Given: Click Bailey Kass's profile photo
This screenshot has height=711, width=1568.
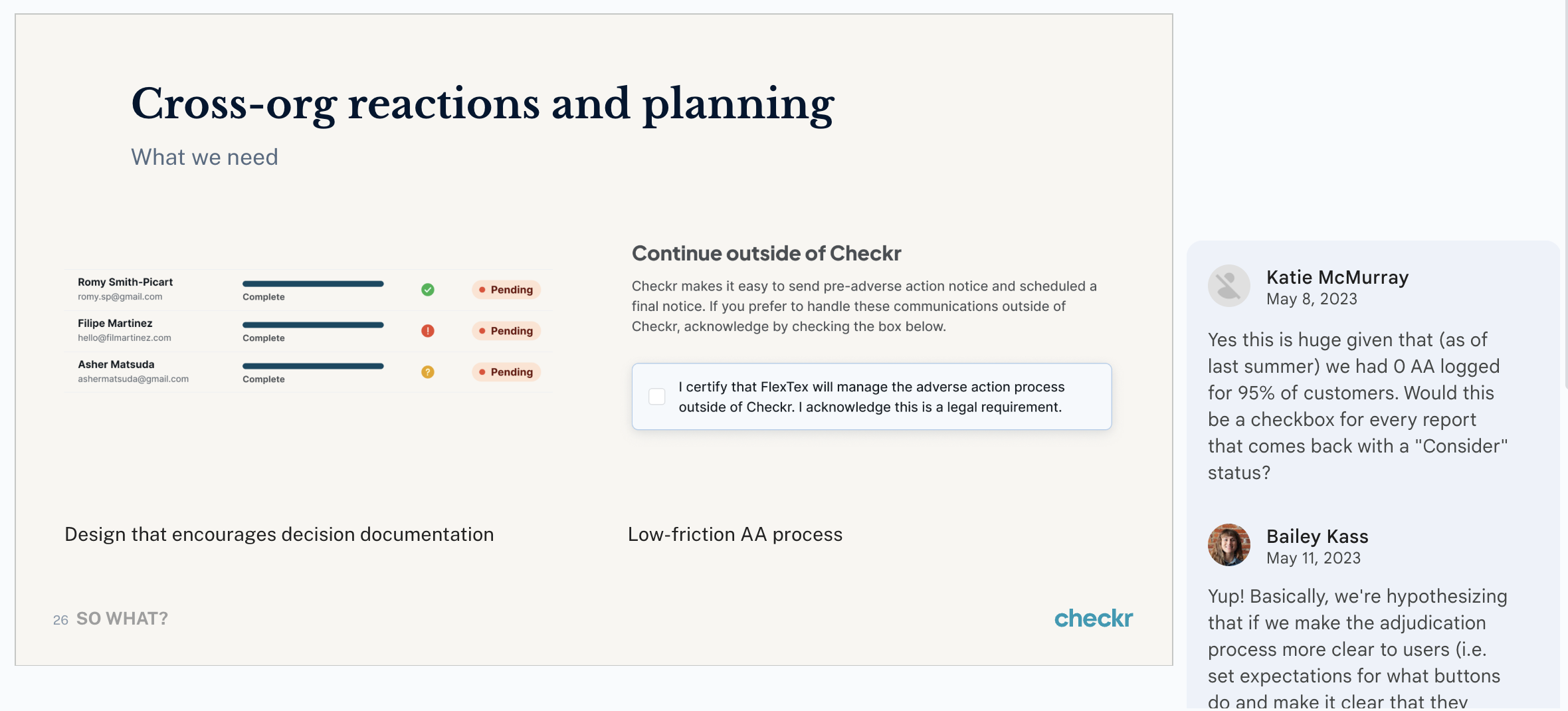Looking at the screenshot, I should 1228,545.
